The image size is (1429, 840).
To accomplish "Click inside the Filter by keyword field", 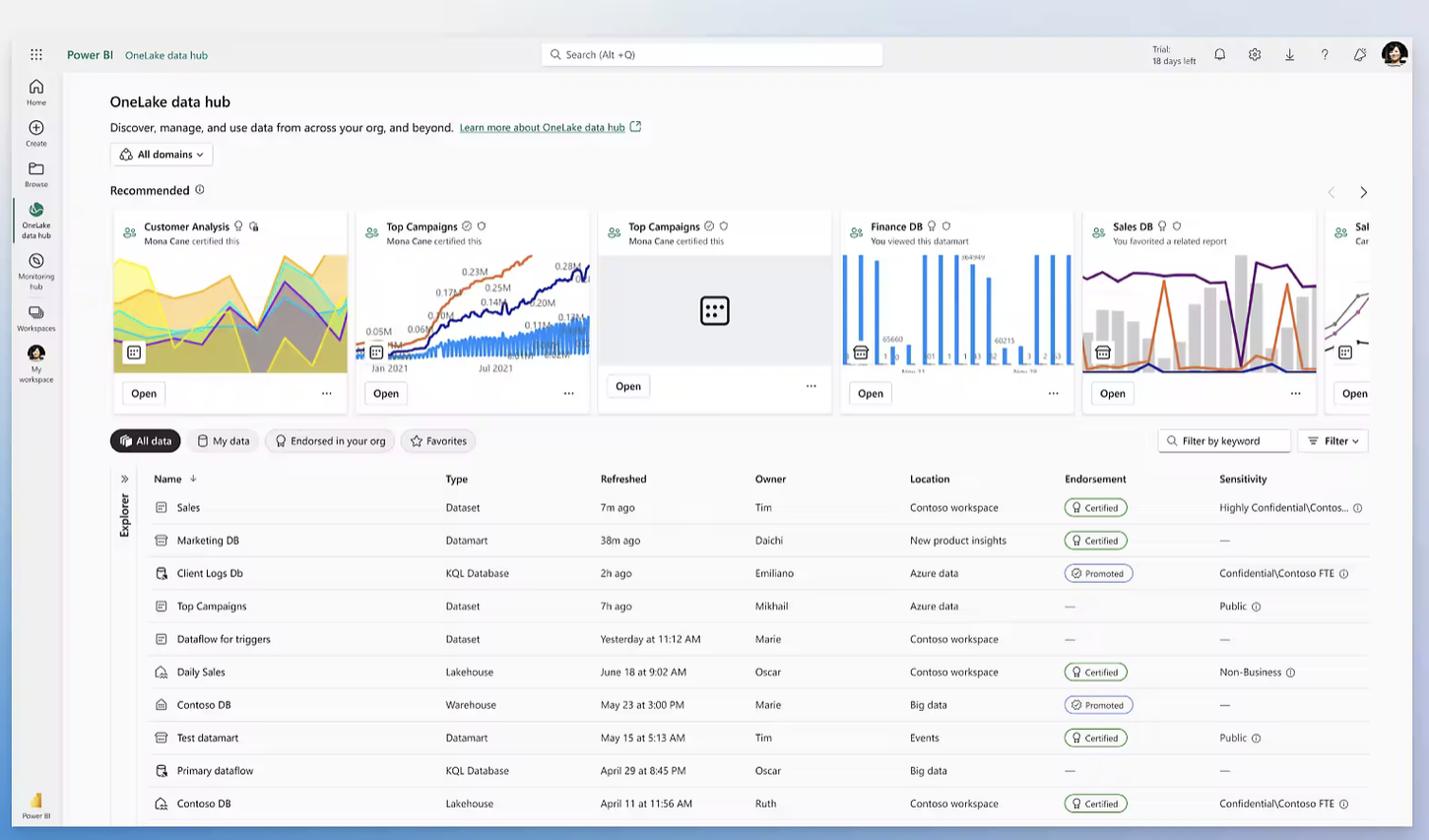I will [1224, 440].
